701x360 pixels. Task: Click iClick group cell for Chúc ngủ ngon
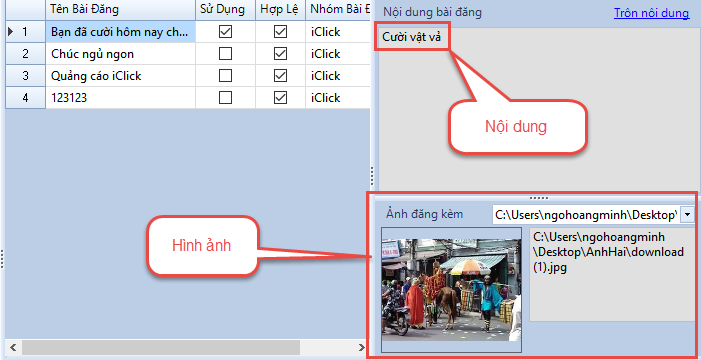[338, 54]
